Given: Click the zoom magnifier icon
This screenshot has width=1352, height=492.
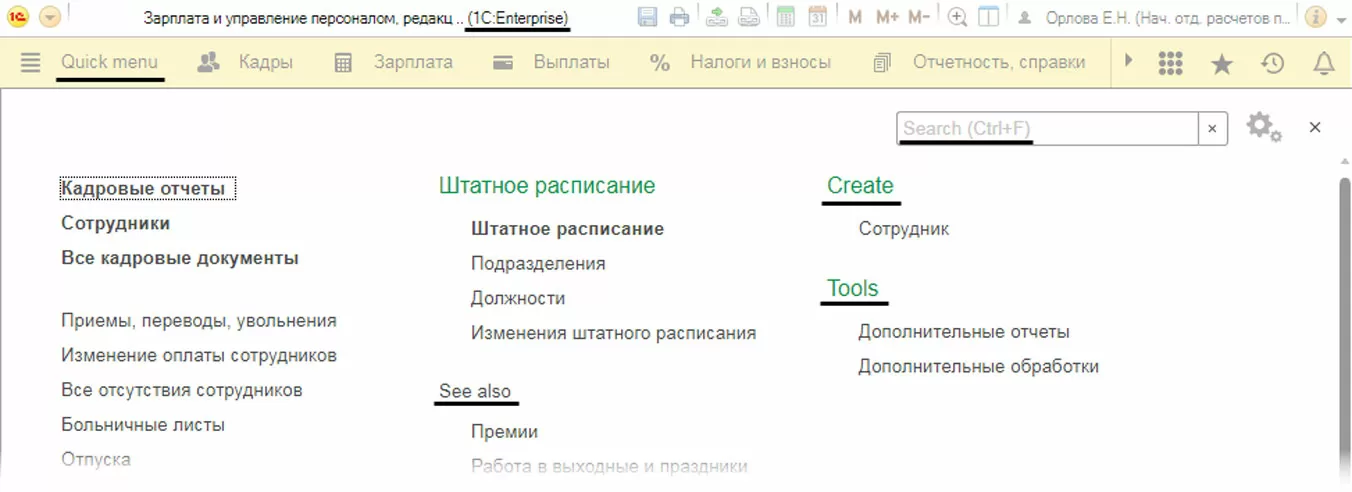Looking at the screenshot, I should [957, 17].
